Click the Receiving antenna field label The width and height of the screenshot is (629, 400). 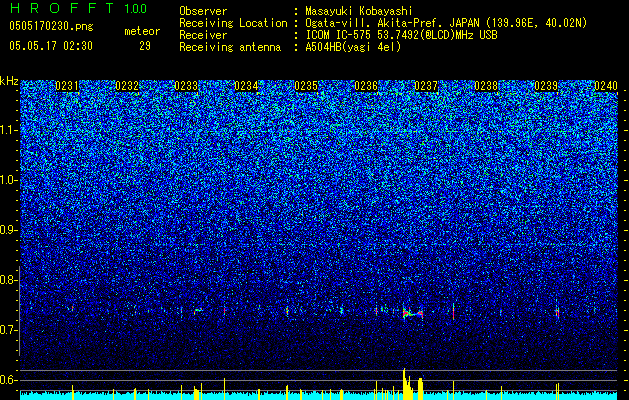(x=230, y=47)
